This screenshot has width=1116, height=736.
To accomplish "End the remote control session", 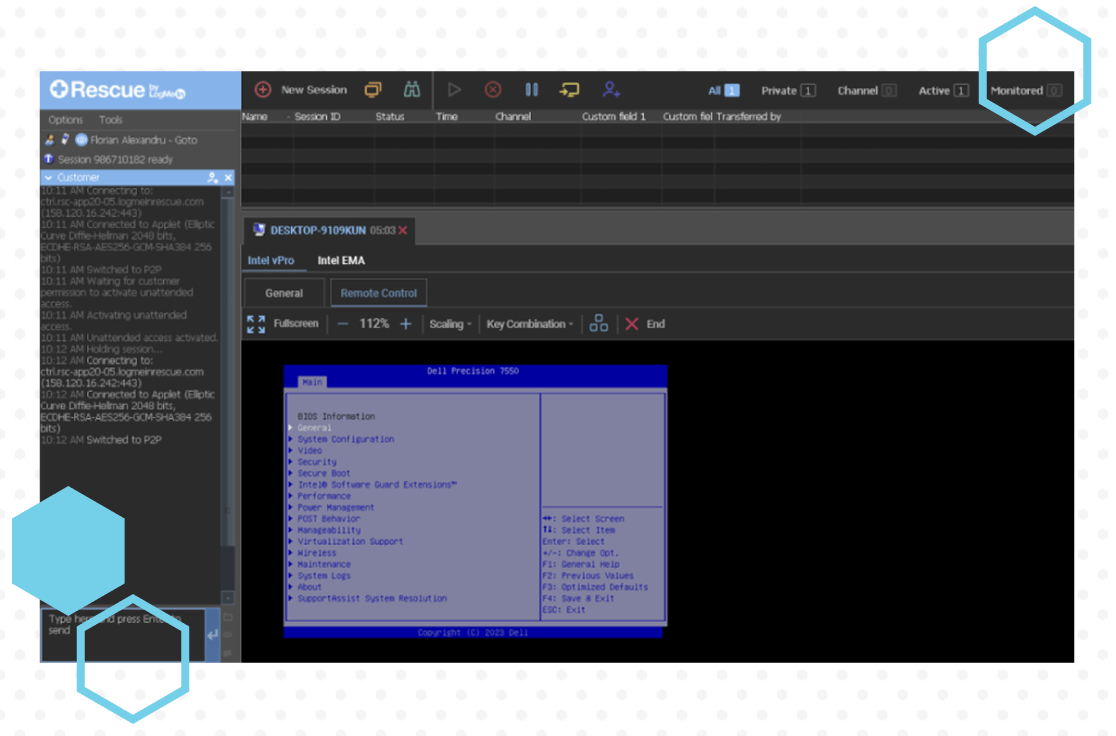I will click(645, 324).
